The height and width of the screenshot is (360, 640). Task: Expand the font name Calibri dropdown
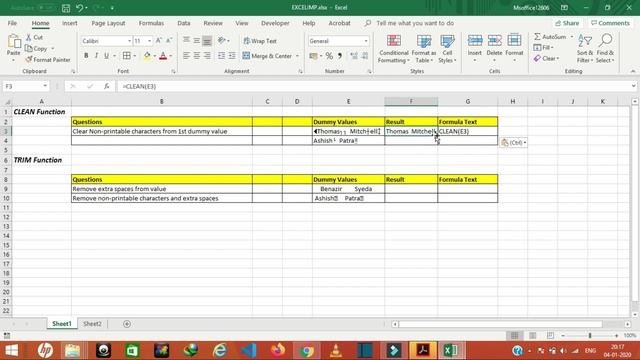pyautogui.click(x=129, y=41)
